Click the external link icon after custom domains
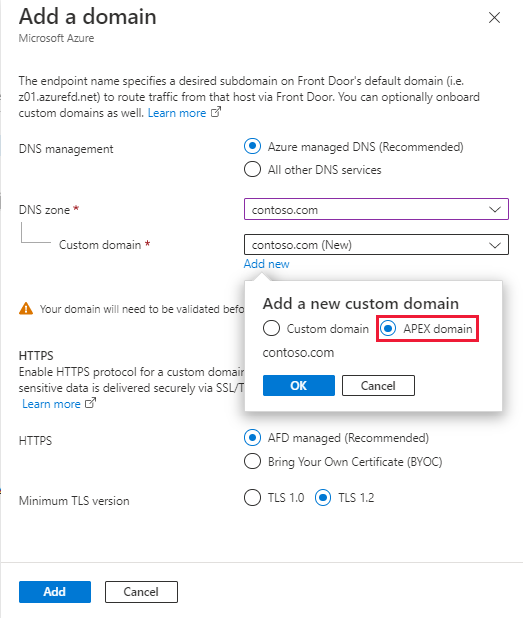This screenshot has height=618, width=523. point(216,112)
